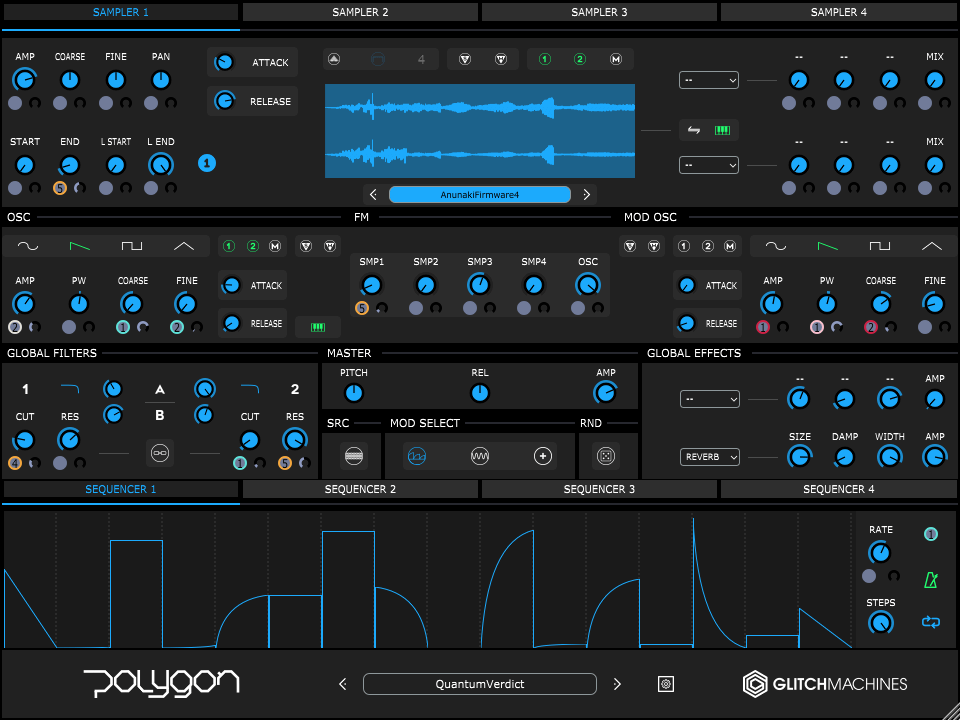960x720 pixels.
Task: Select square waveform in MOD OSC section
Action: [880, 246]
